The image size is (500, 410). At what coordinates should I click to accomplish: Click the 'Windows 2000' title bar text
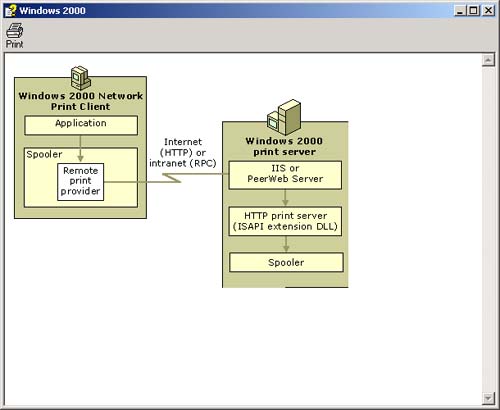click(x=52, y=11)
